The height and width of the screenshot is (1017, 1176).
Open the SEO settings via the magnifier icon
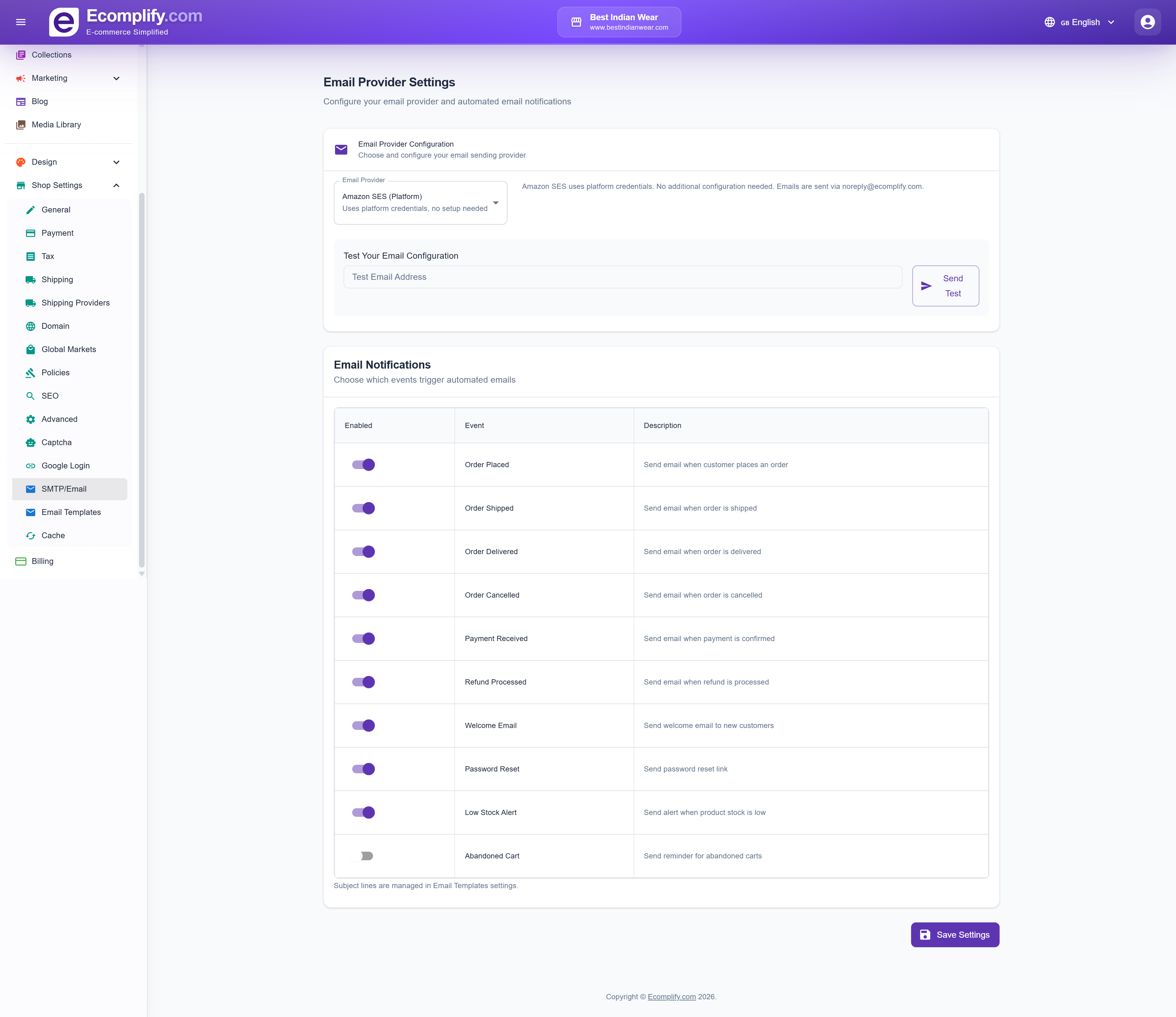click(30, 396)
